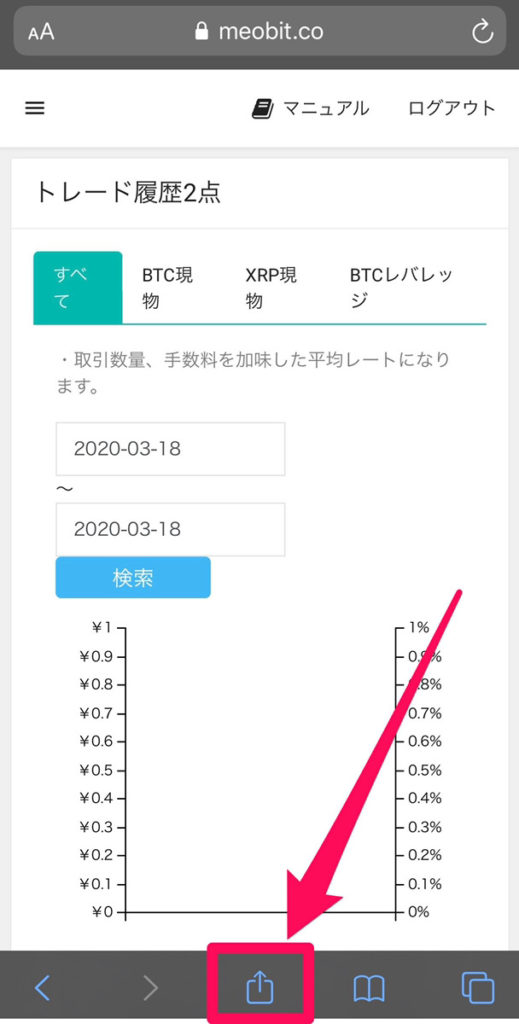Click the ログアウト link
Screen dimensions: 519x1024
[452, 108]
